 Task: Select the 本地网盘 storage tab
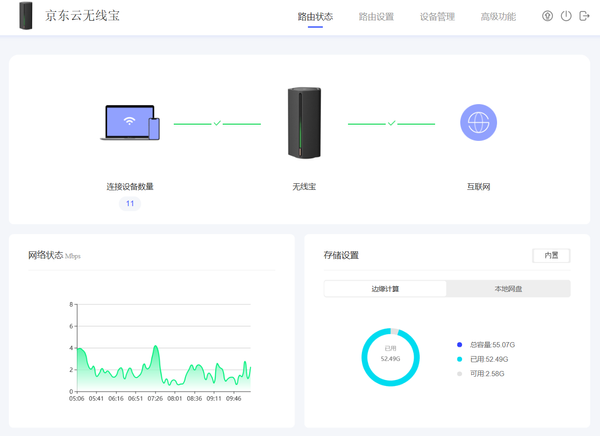pos(508,289)
